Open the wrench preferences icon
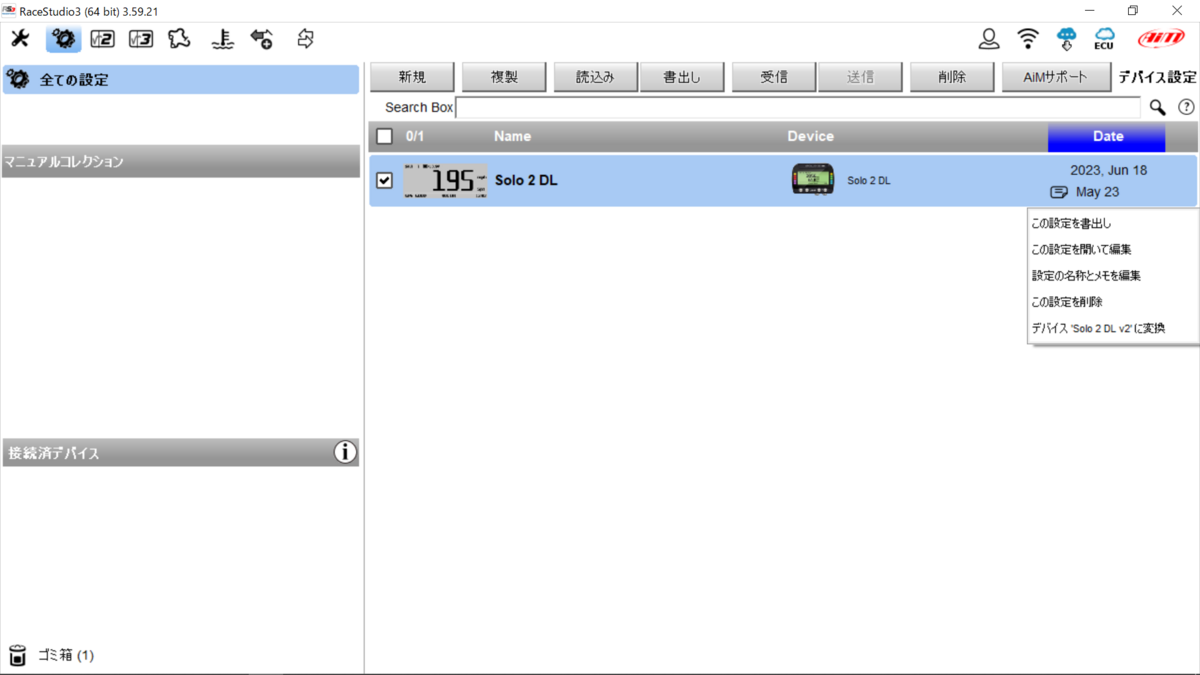The width and height of the screenshot is (1200, 675). (x=20, y=39)
